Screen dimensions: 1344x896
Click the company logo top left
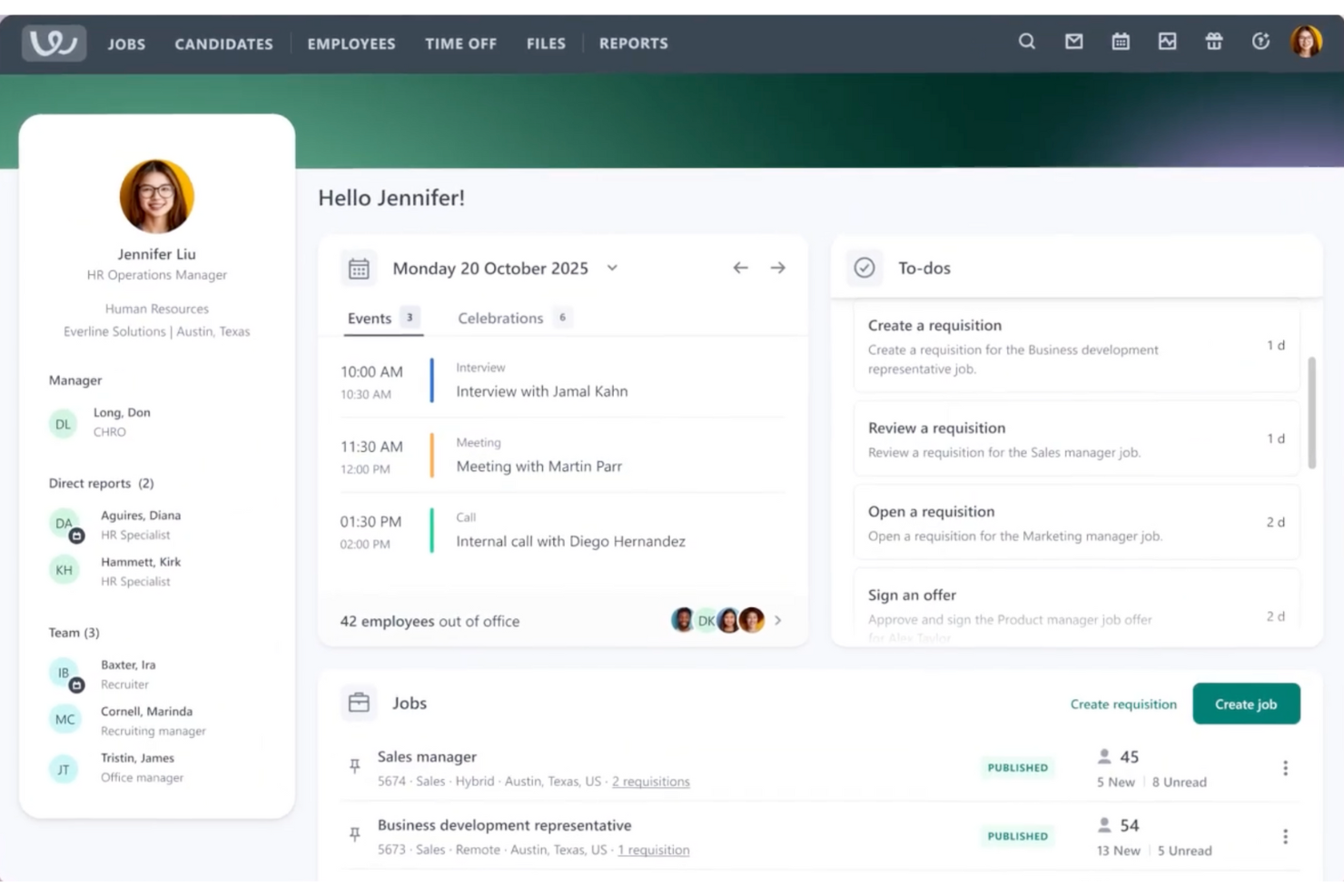[x=53, y=42]
